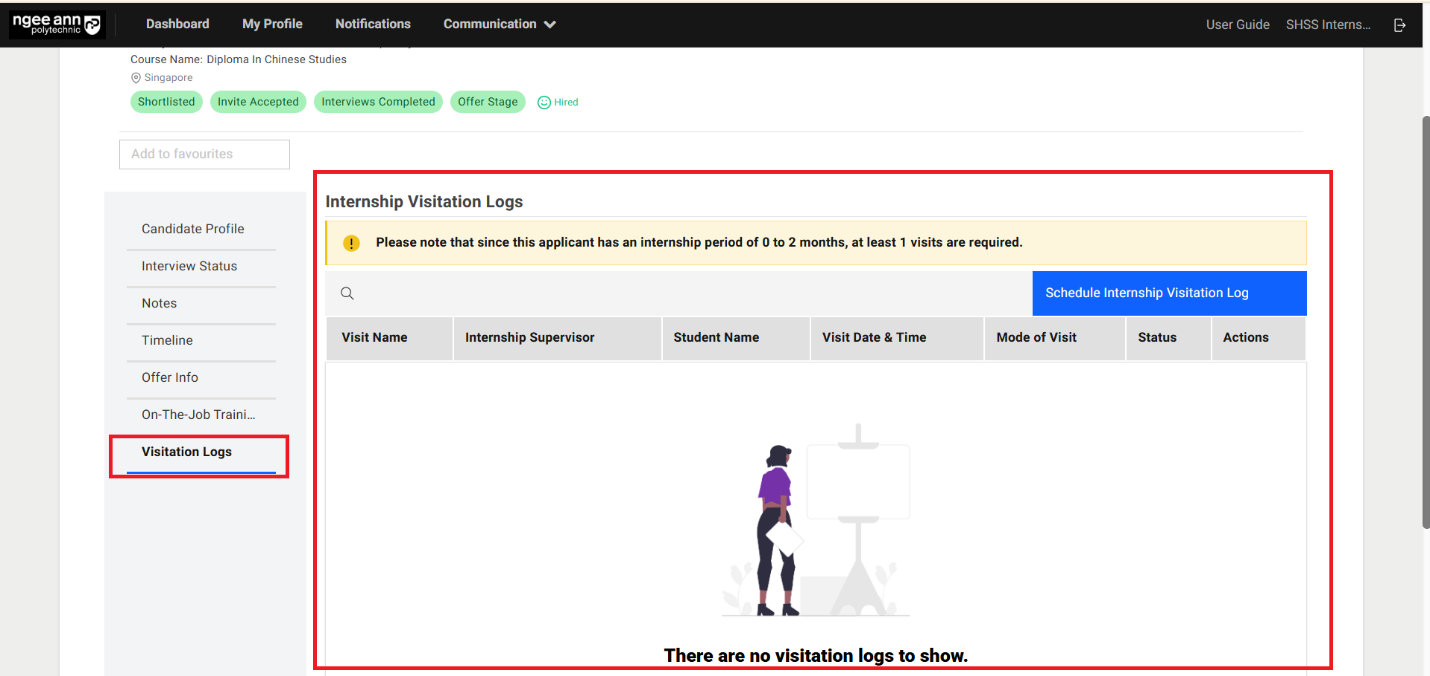
Task: Click the search magnifier icon above the table
Action: point(347,292)
